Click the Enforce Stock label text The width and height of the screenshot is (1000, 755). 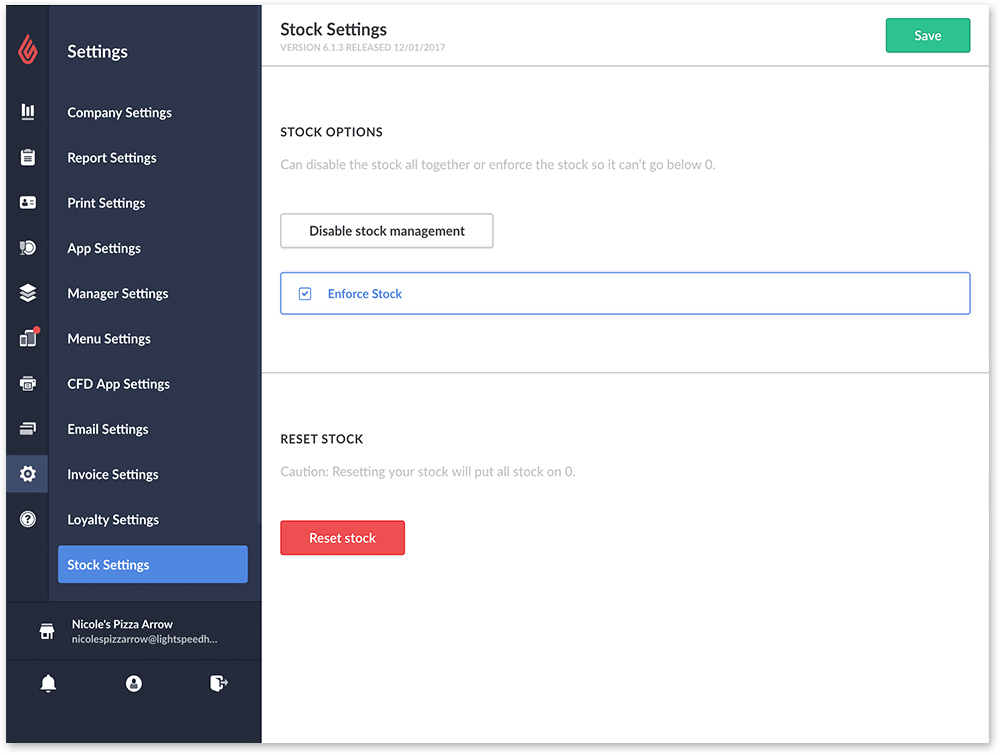(365, 293)
